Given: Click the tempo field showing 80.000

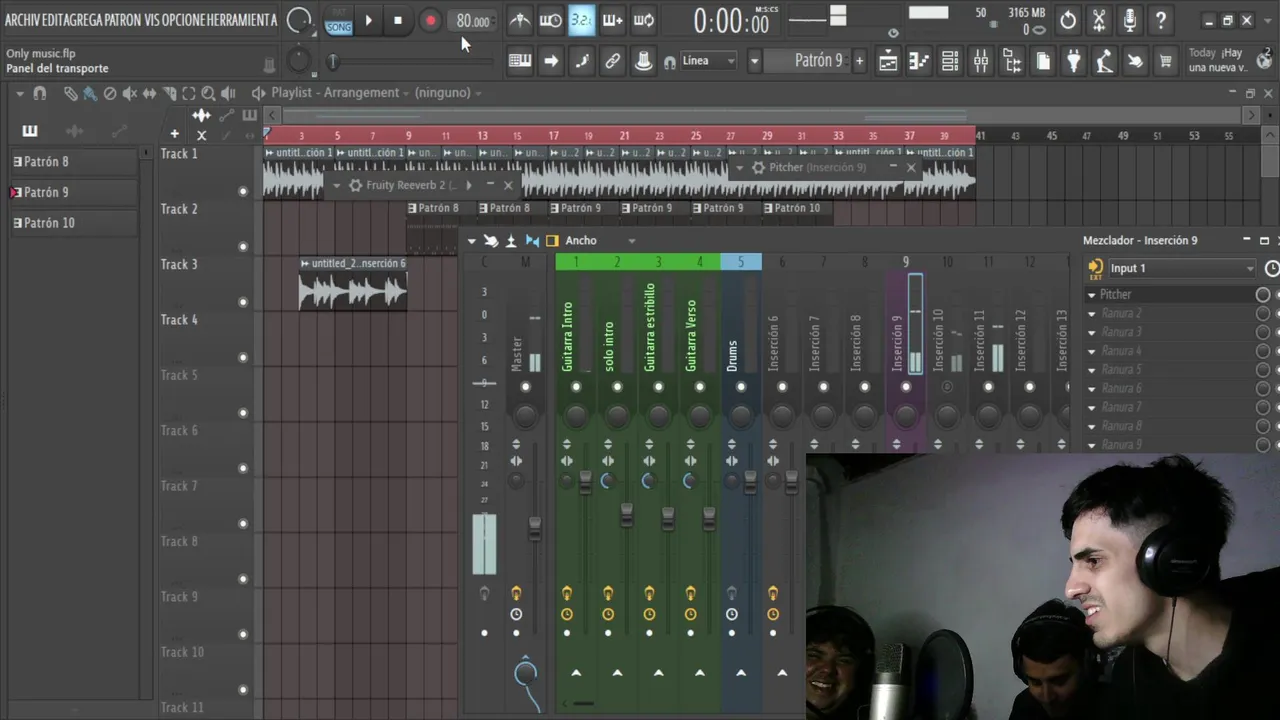Looking at the screenshot, I should [x=472, y=21].
